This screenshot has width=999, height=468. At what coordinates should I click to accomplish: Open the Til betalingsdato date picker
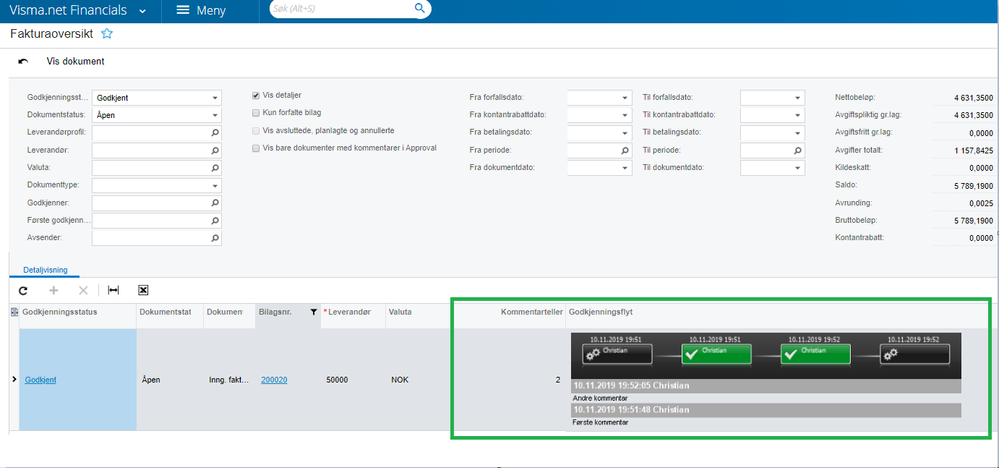click(x=797, y=133)
